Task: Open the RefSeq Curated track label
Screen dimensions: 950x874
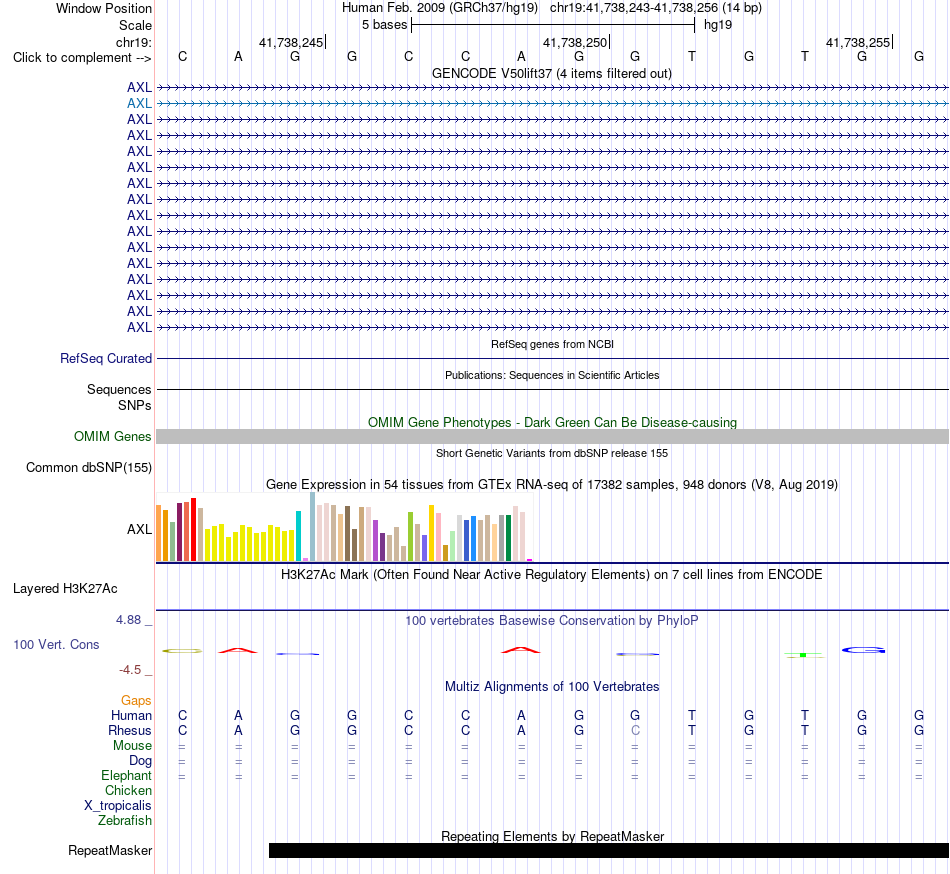Action: point(106,359)
